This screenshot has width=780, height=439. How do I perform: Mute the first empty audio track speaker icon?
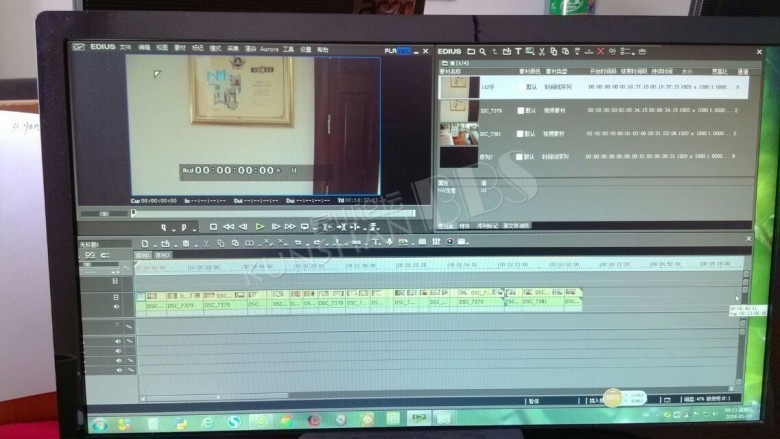[x=117, y=342]
